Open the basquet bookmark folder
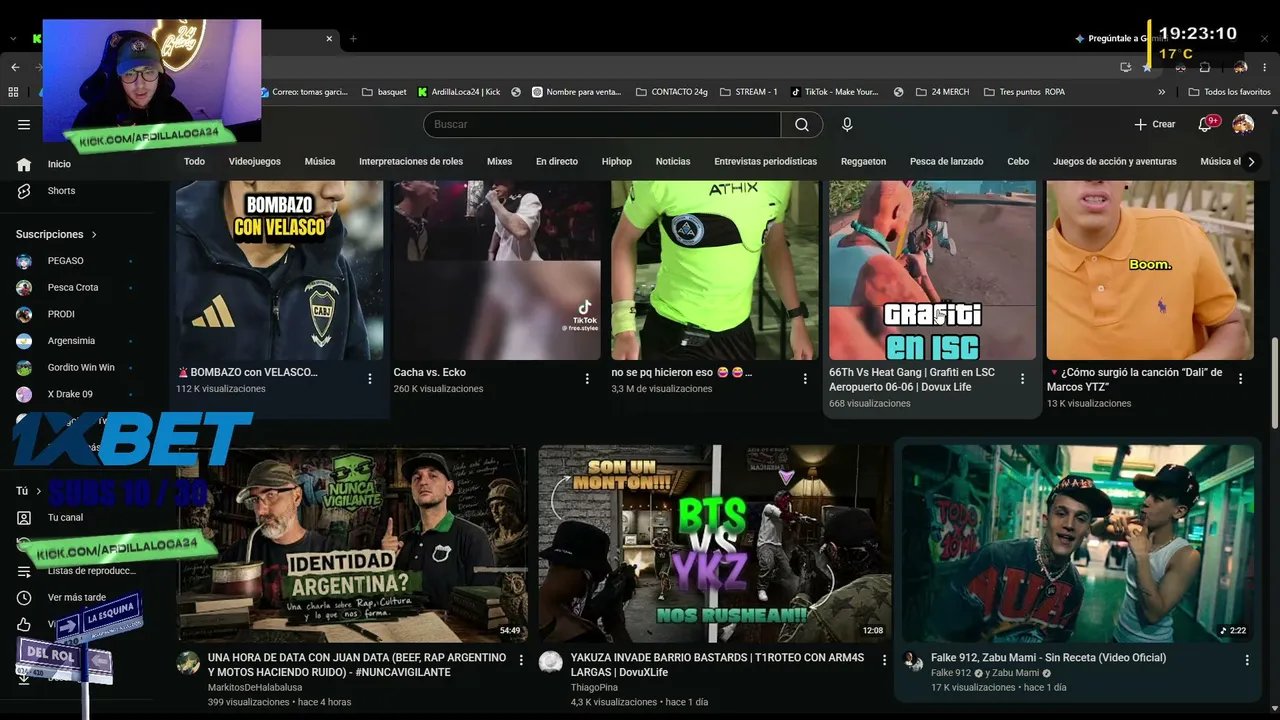1280x720 pixels. pyautogui.click(x=384, y=92)
